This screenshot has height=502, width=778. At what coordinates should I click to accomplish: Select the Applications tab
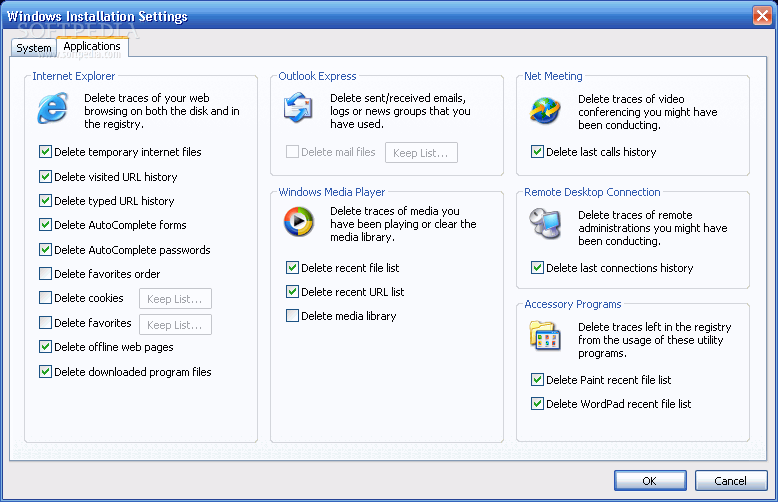coord(92,46)
